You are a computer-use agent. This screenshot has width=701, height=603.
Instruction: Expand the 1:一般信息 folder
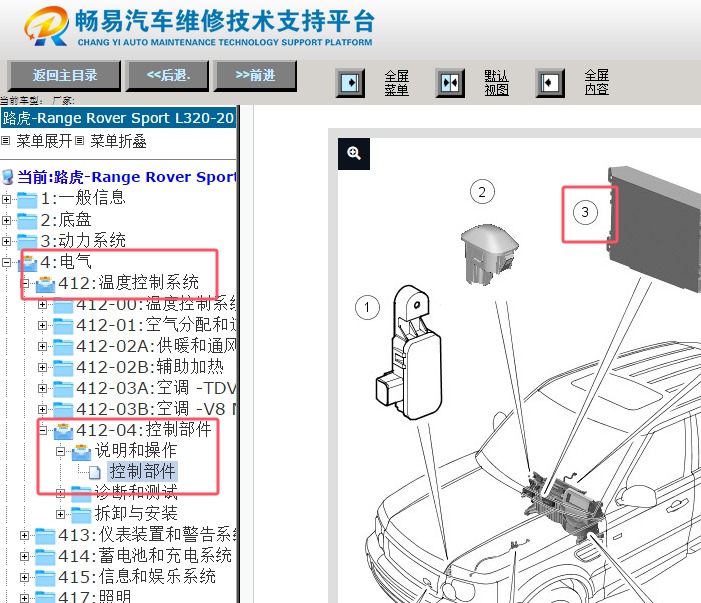pyautogui.click(x=6, y=199)
